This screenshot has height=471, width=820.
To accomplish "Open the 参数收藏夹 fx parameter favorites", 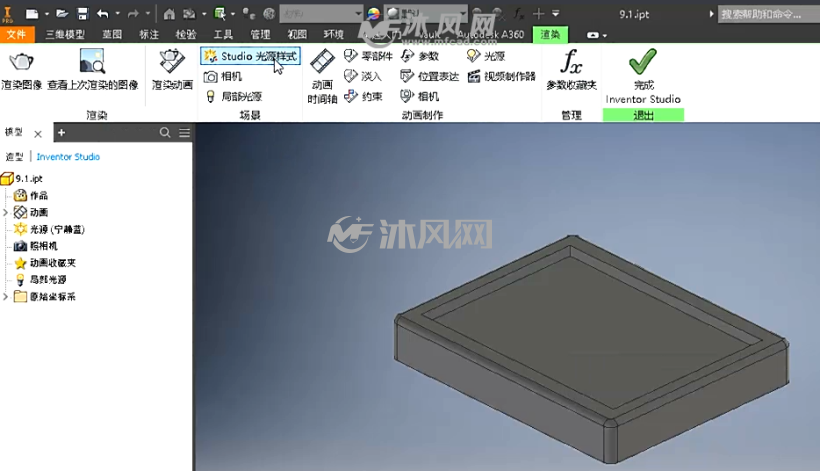I will [x=571, y=70].
